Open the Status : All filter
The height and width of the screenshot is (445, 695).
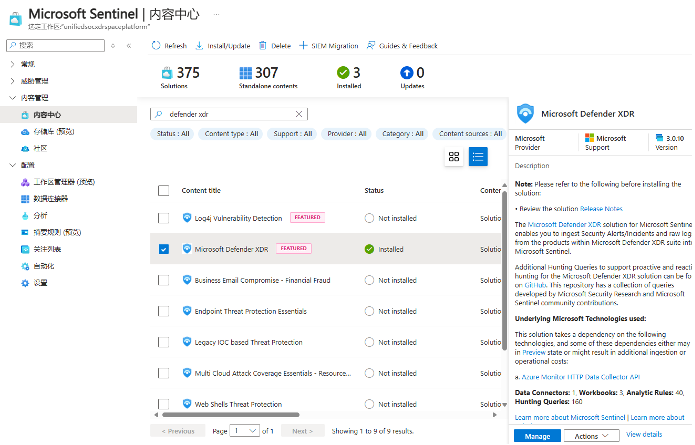172,134
